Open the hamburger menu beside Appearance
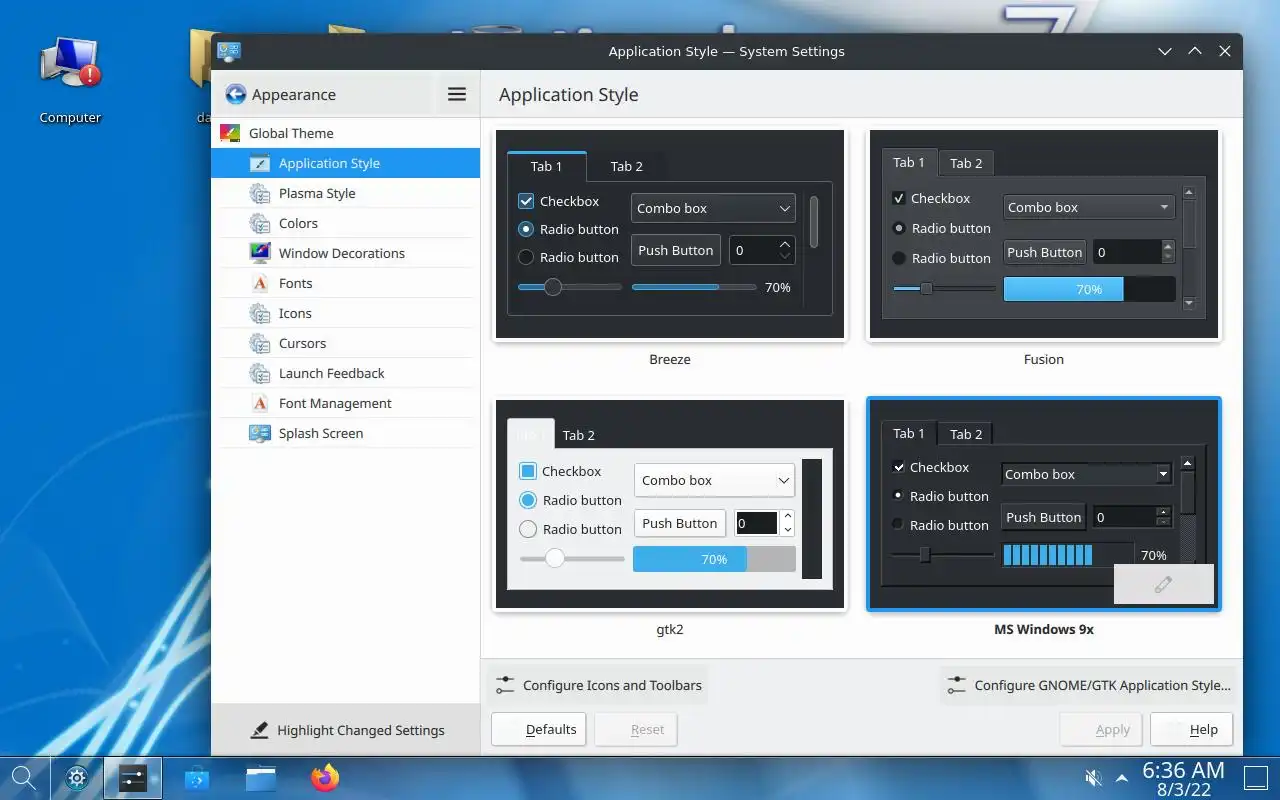Viewport: 1280px width, 800px height. [457, 94]
